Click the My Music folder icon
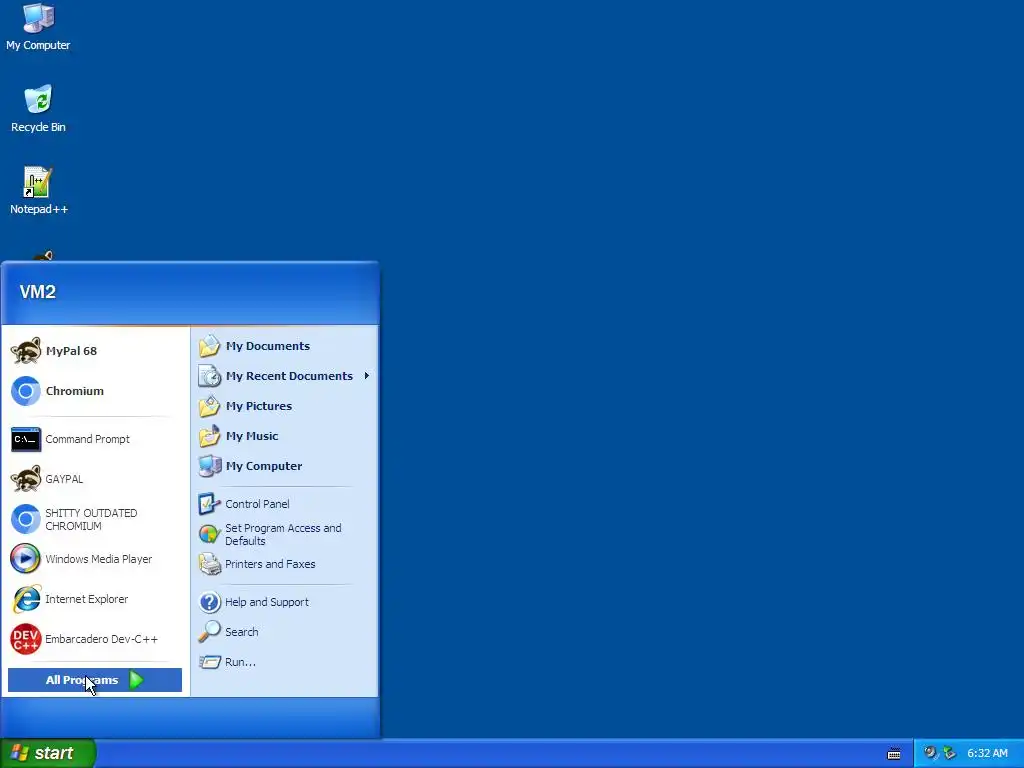The image size is (1024, 768). (x=210, y=436)
